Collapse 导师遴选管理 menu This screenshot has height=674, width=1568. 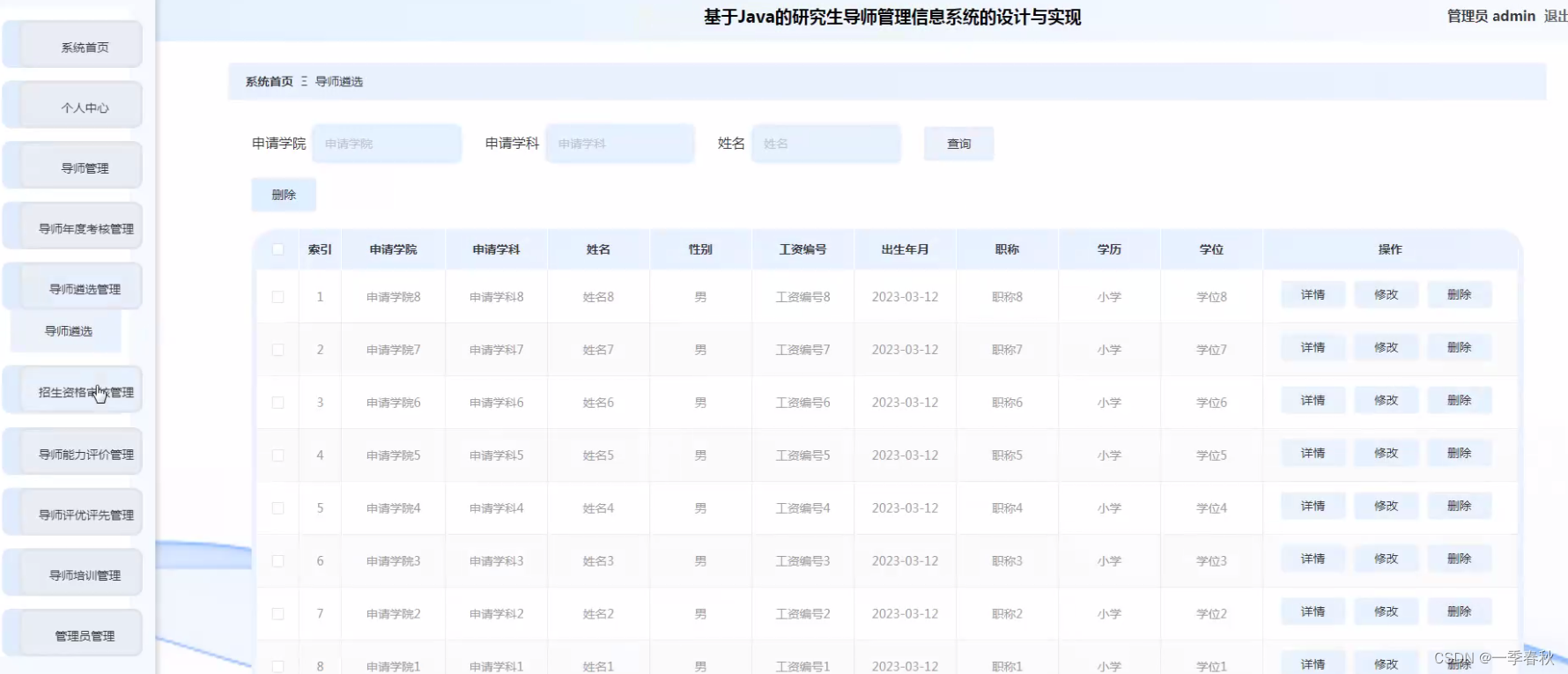point(72,287)
